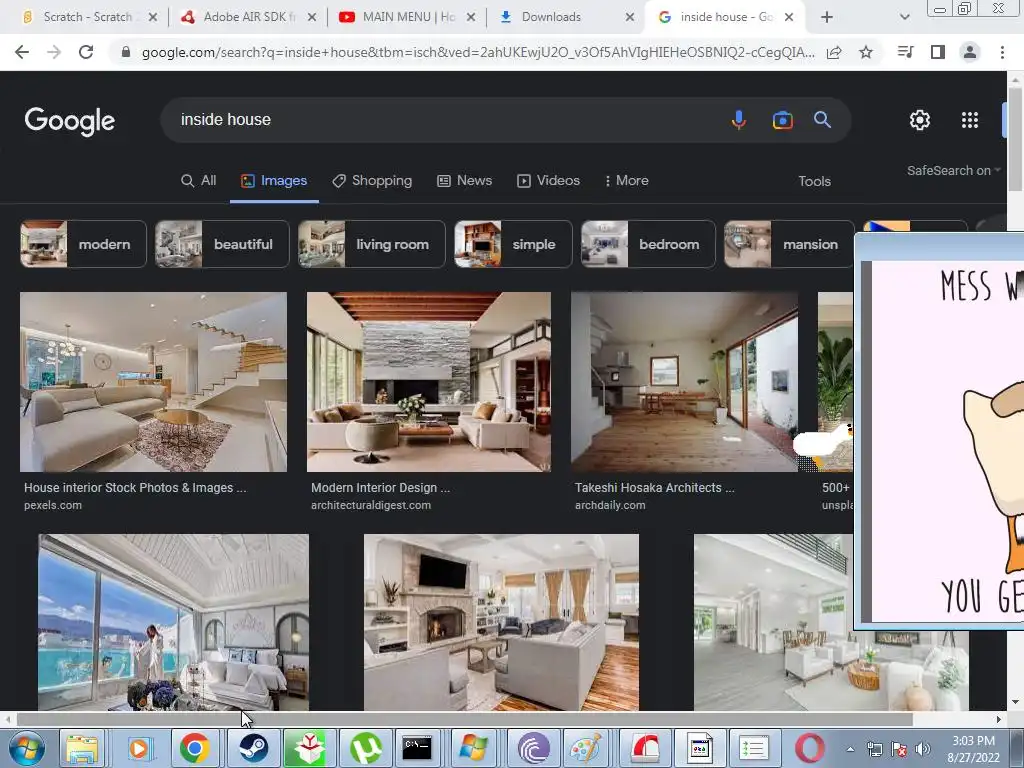Launch Steam from taskbar

point(252,748)
